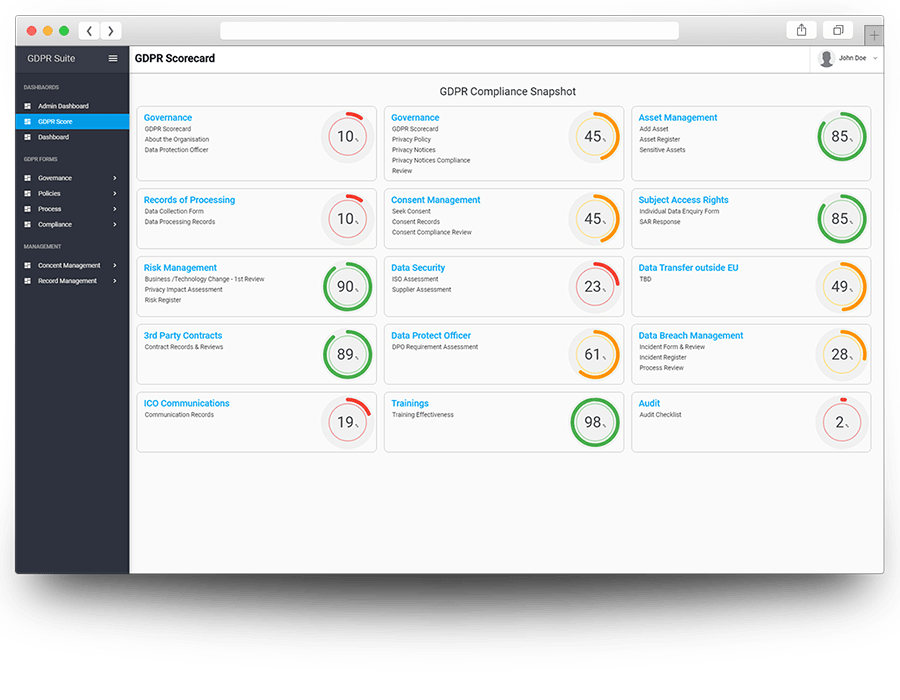Expand the Compliance sidebar chevron

115,225
